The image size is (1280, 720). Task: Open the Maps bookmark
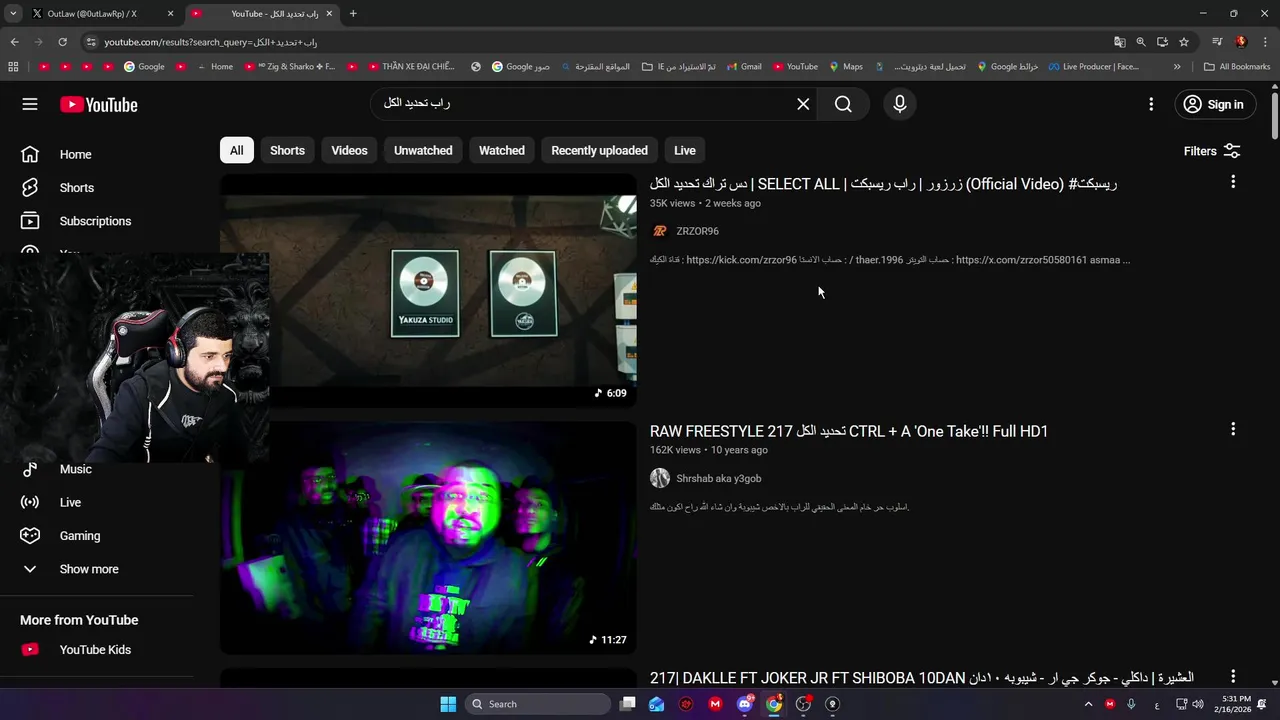(846, 67)
